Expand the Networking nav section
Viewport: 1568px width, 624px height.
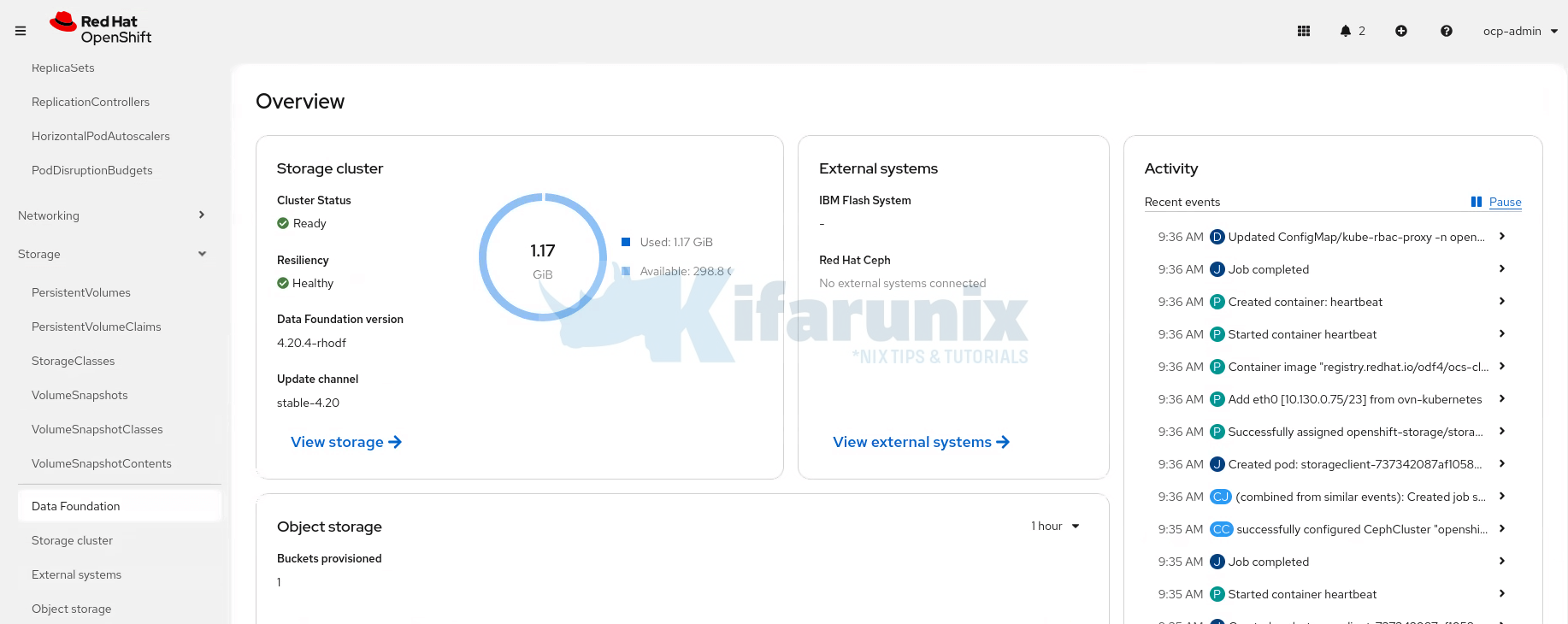point(111,215)
